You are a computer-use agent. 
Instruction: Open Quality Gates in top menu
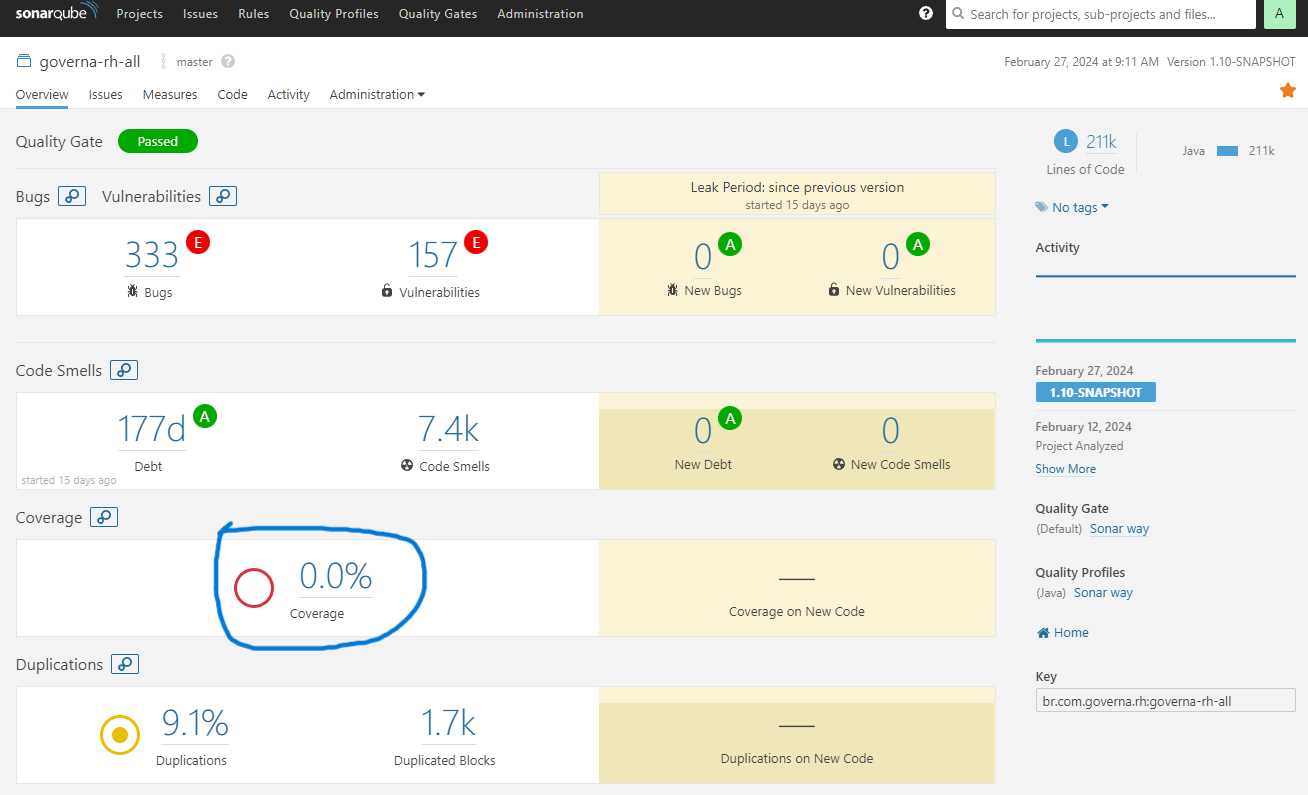[438, 14]
